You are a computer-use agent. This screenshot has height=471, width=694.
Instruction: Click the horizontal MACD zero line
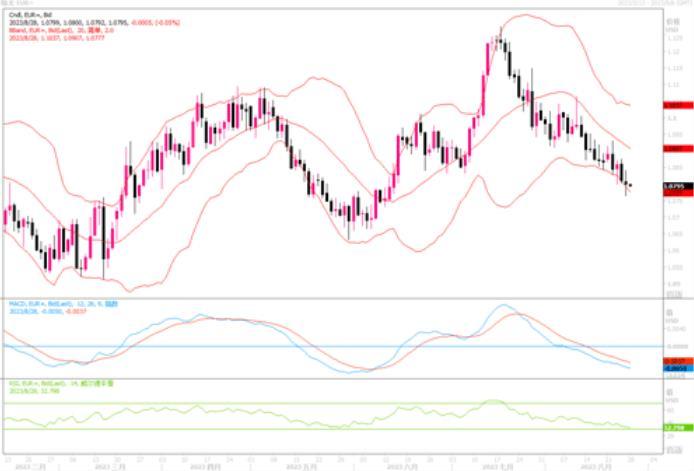tap(300, 346)
